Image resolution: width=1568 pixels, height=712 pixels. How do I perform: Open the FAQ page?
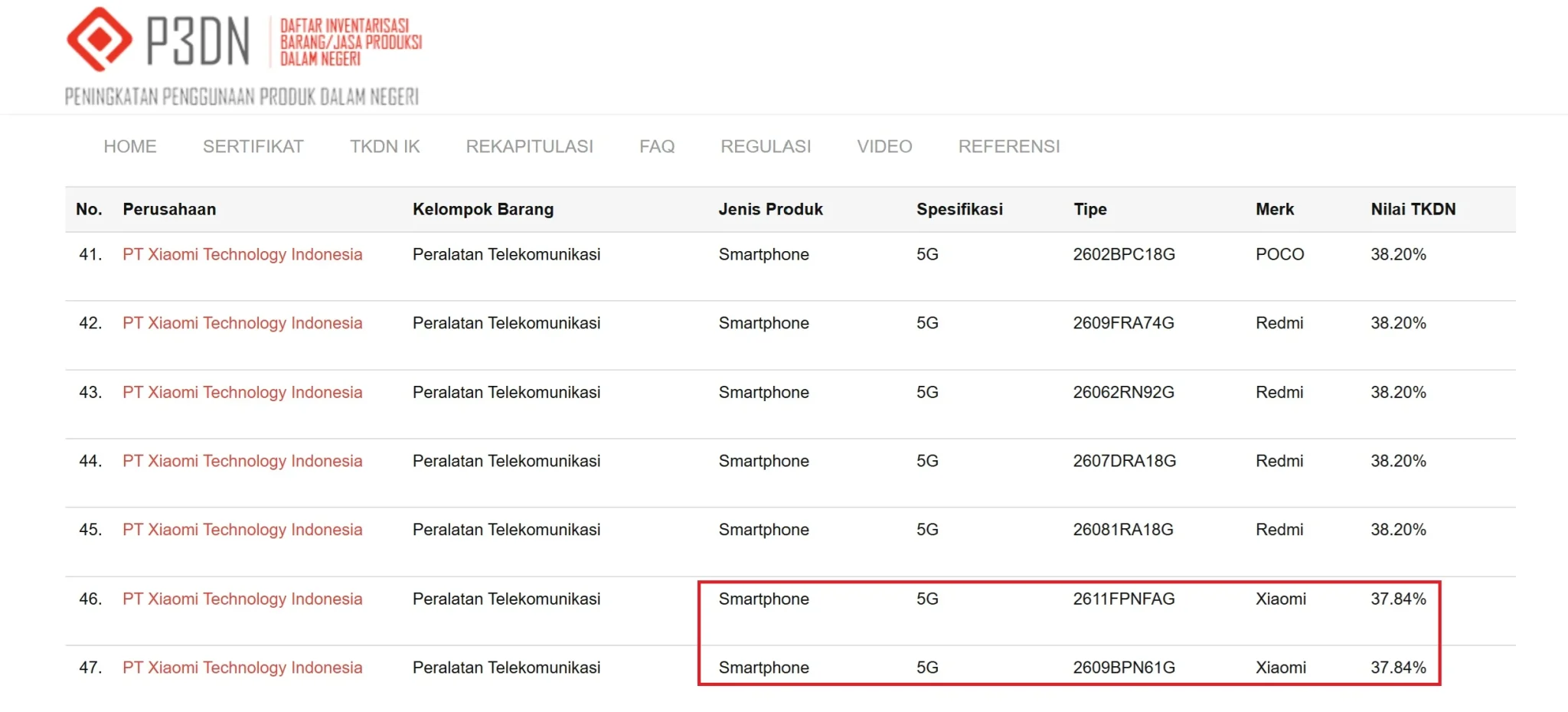[657, 146]
